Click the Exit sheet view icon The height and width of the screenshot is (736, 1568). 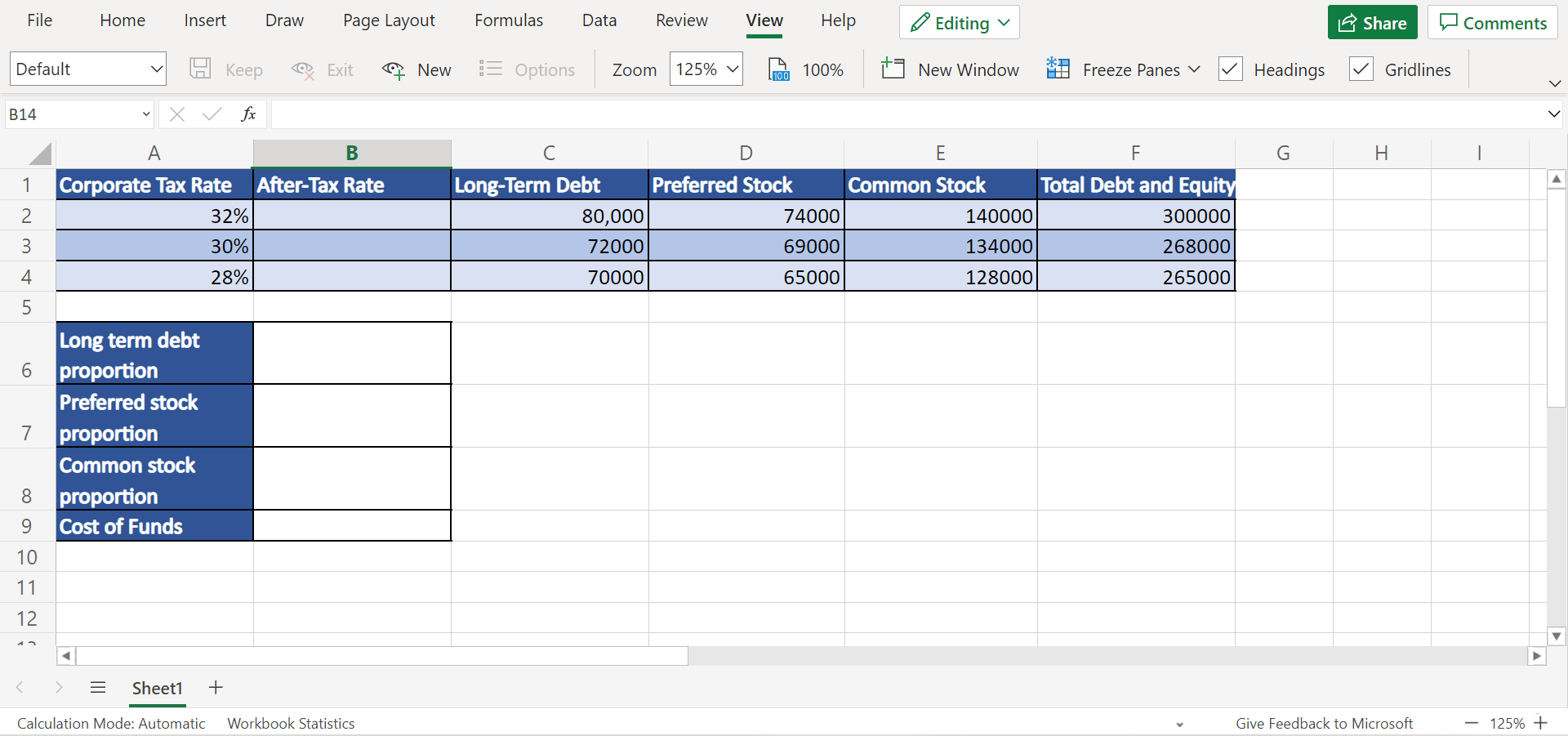pos(322,69)
